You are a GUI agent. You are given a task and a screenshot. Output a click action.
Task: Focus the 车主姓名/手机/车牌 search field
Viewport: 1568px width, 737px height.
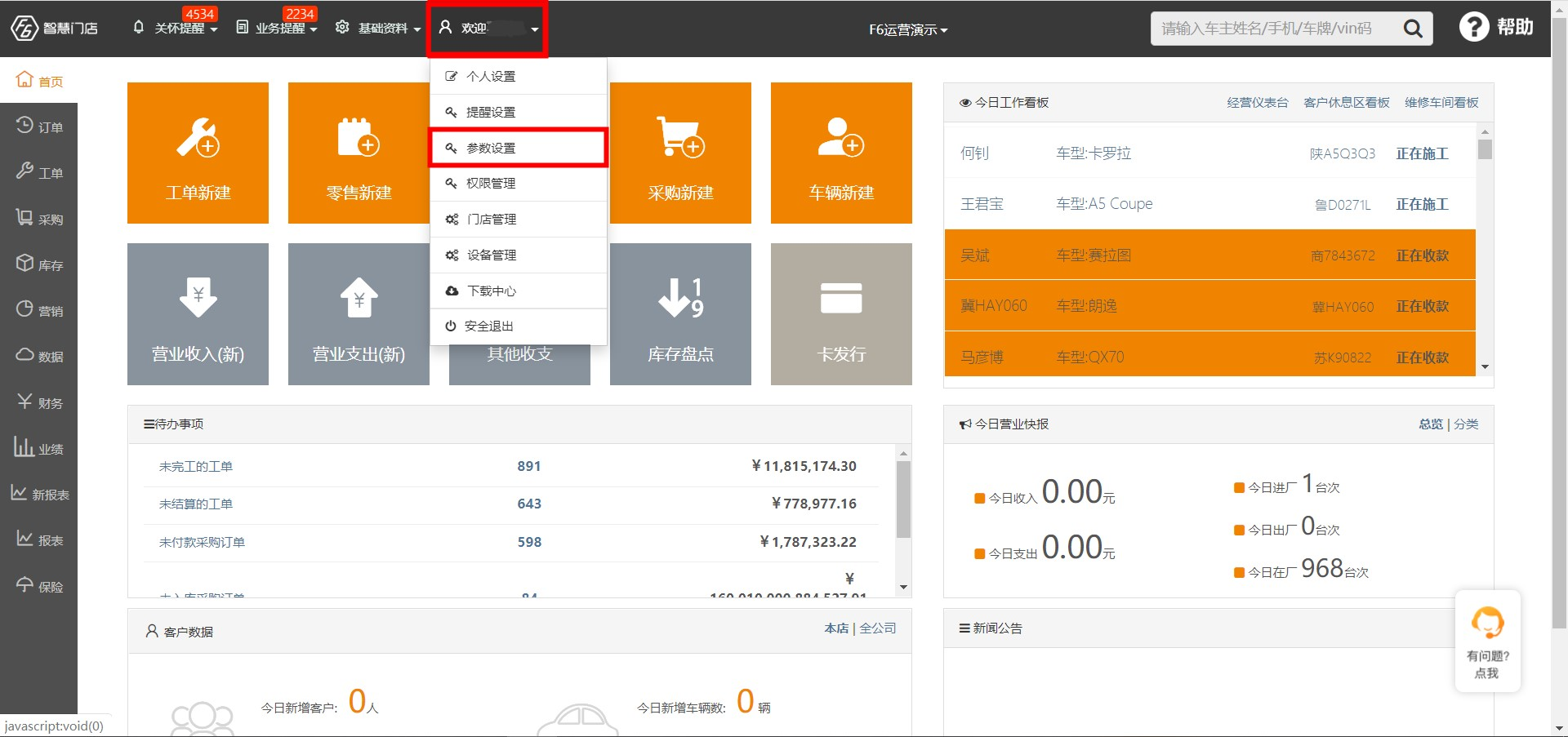(x=1274, y=29)
